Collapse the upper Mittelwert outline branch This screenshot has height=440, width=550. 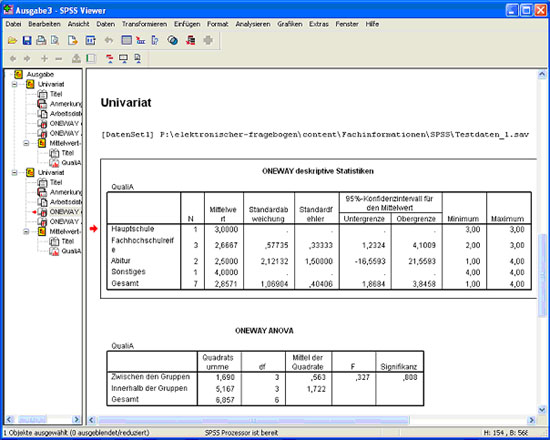(x=26, y=143)
